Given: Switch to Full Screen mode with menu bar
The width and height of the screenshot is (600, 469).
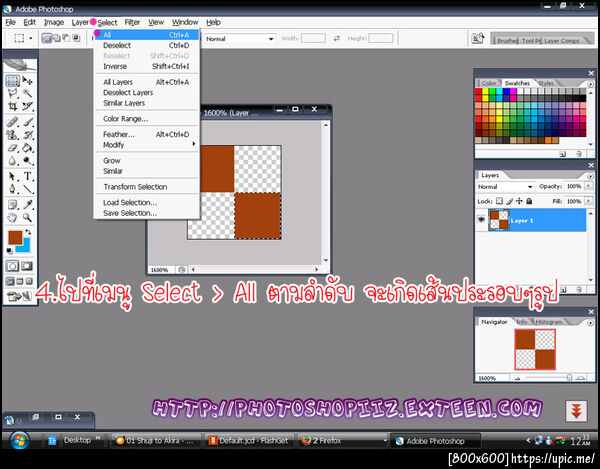Looking at the screenshot, I should [x=20, y=282].
